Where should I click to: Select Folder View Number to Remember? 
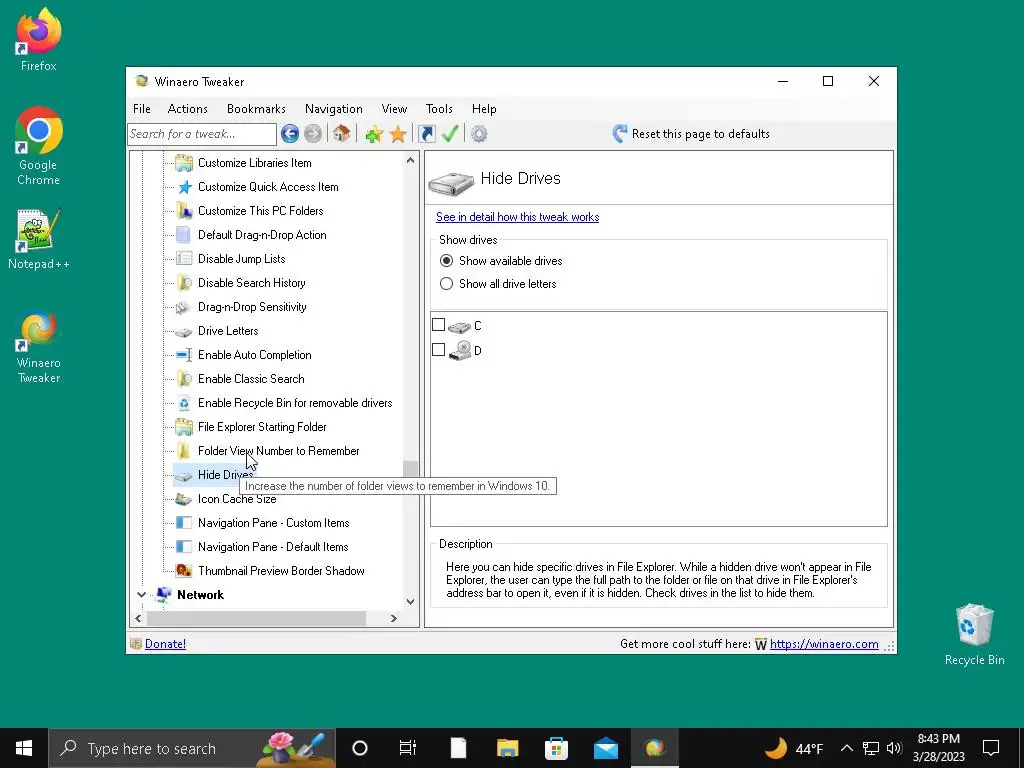[278, 451]
